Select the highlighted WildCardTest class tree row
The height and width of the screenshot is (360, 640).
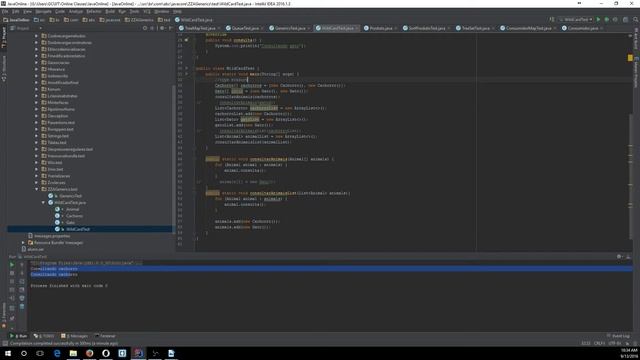point(90,229)
